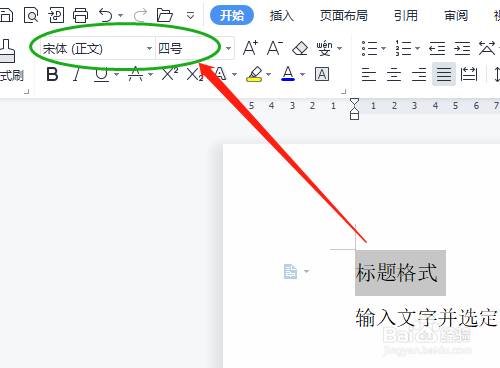Switch to the 审阅 tab

(456, 15)
